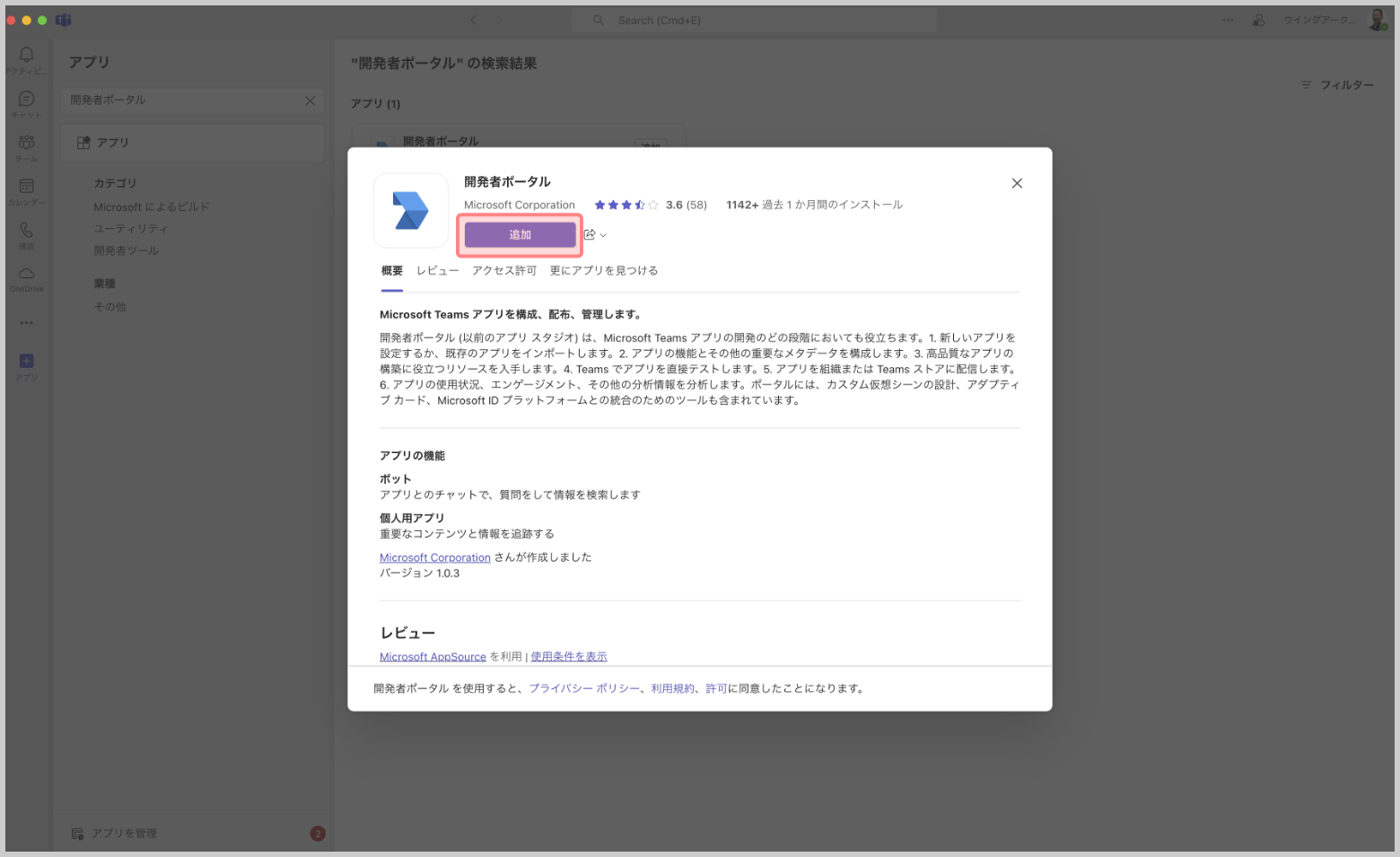Open the カレンダー icon
The image size is (1400, 857).
pos(27,188)
